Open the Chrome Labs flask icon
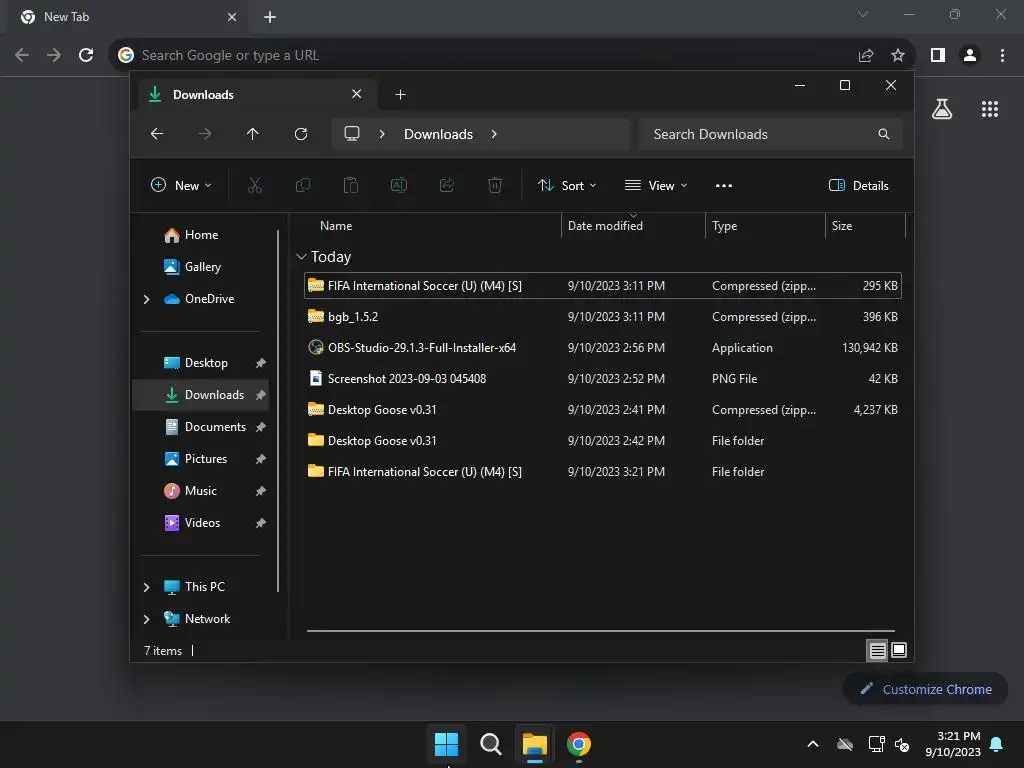The height and width of the screenshot is (768, 1024). pyautogui.click(x=942, y=109)
